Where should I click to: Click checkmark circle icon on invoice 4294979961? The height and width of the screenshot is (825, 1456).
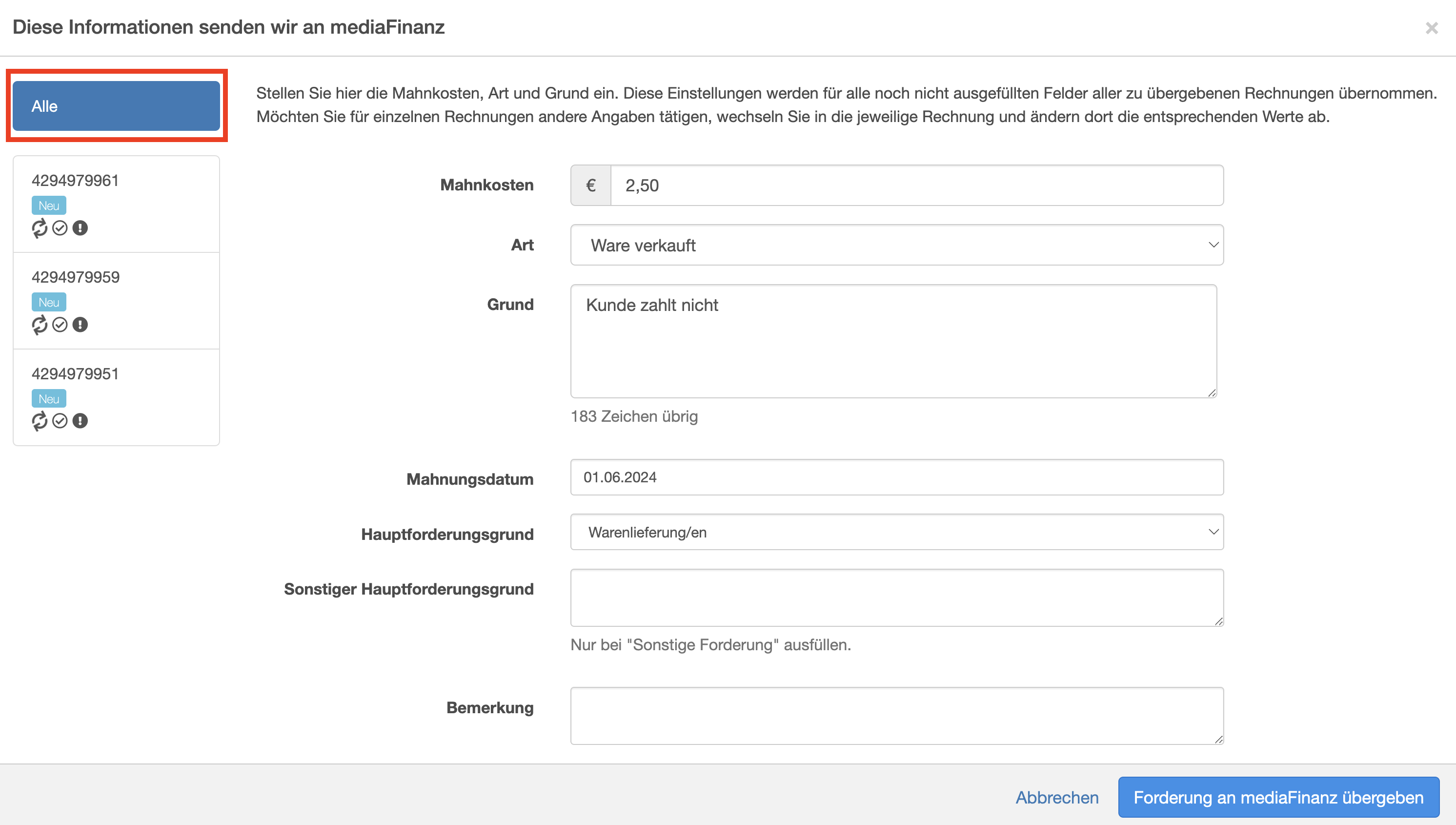click(x=60, y=228)
